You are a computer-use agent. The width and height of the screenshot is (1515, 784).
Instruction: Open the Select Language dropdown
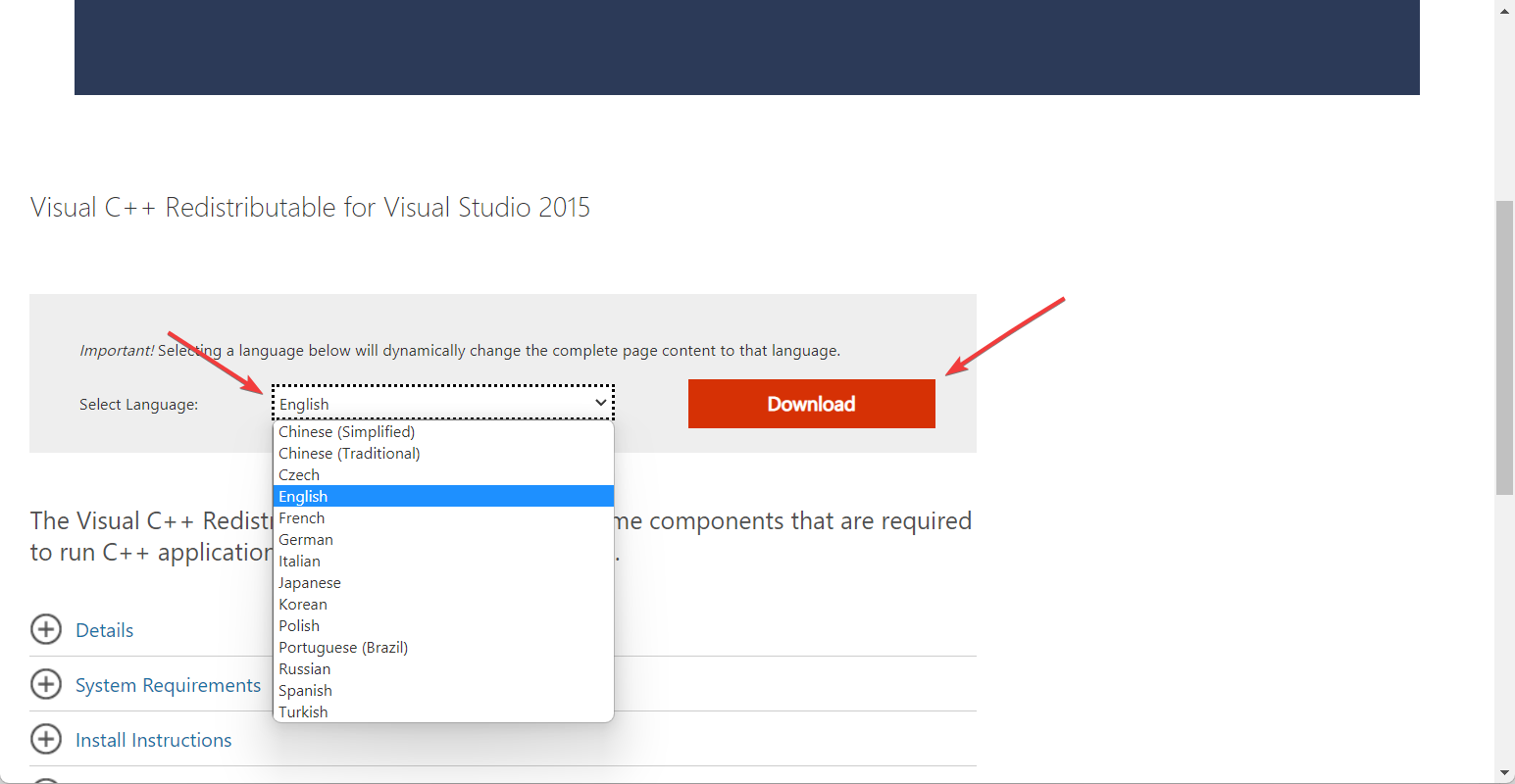[x=443, y=404]
